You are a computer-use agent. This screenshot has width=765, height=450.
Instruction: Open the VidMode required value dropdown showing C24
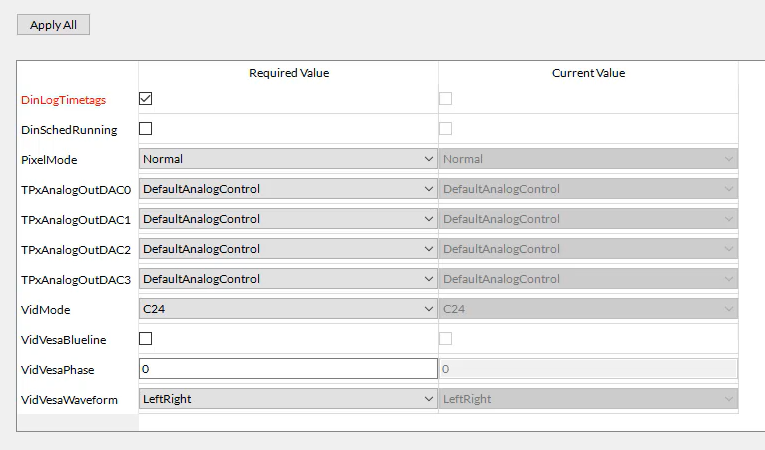pyautogui.click(x=287, y=309)
